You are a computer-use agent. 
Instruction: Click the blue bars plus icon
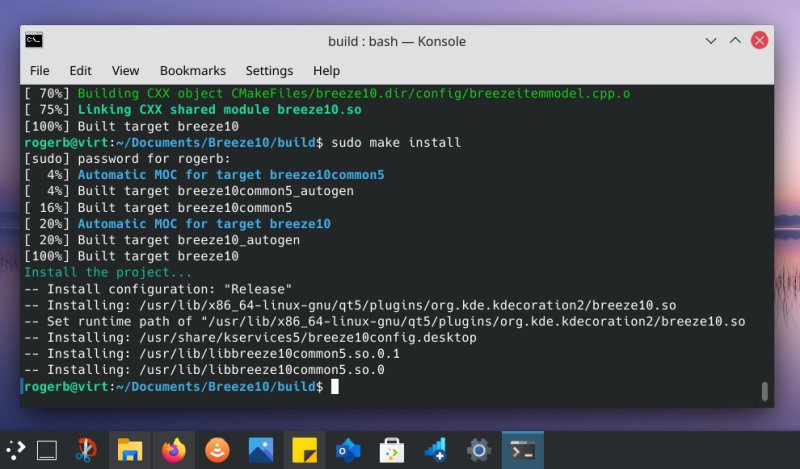(435, 450)
